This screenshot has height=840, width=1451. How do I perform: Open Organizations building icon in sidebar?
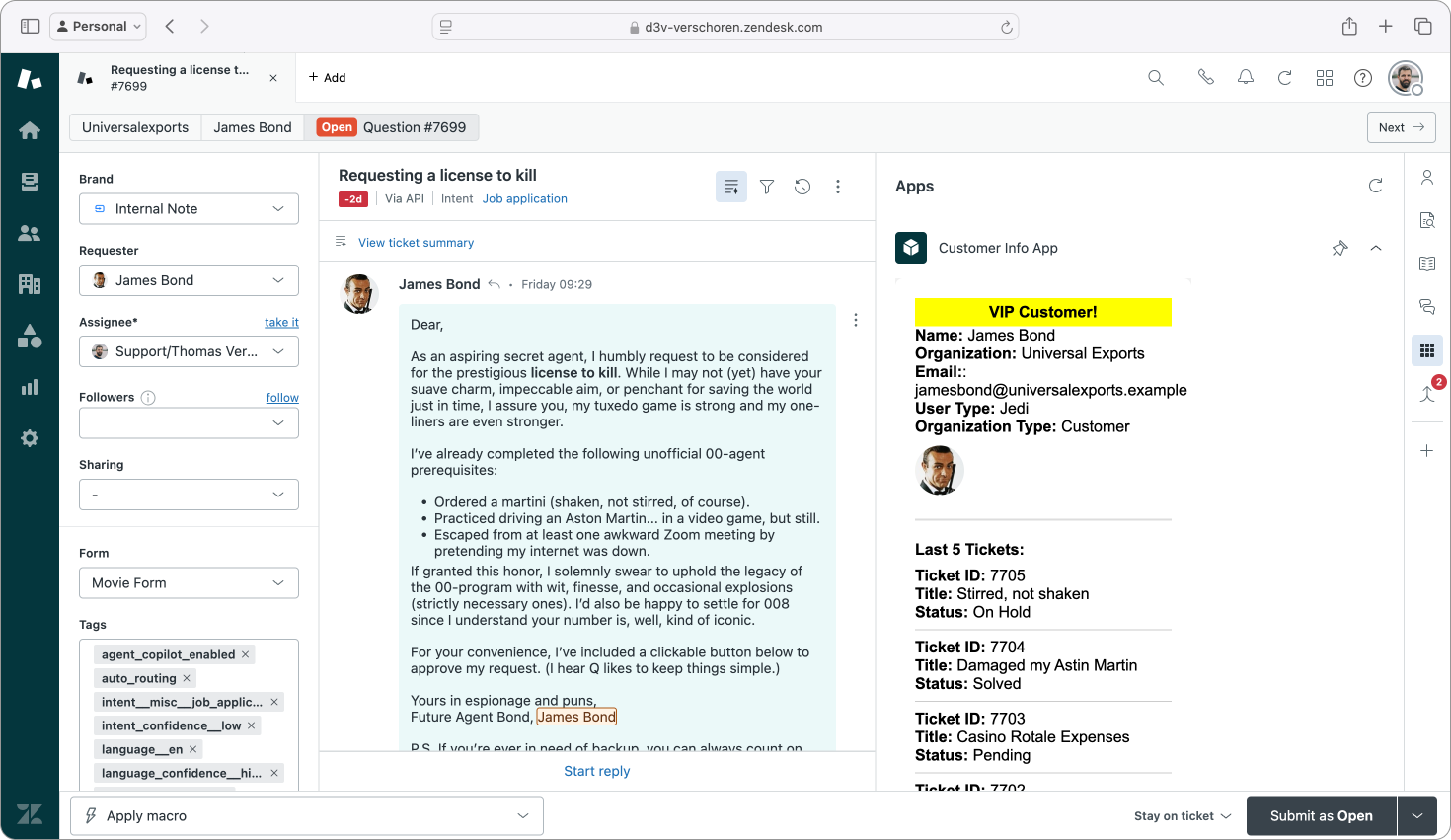30,284
